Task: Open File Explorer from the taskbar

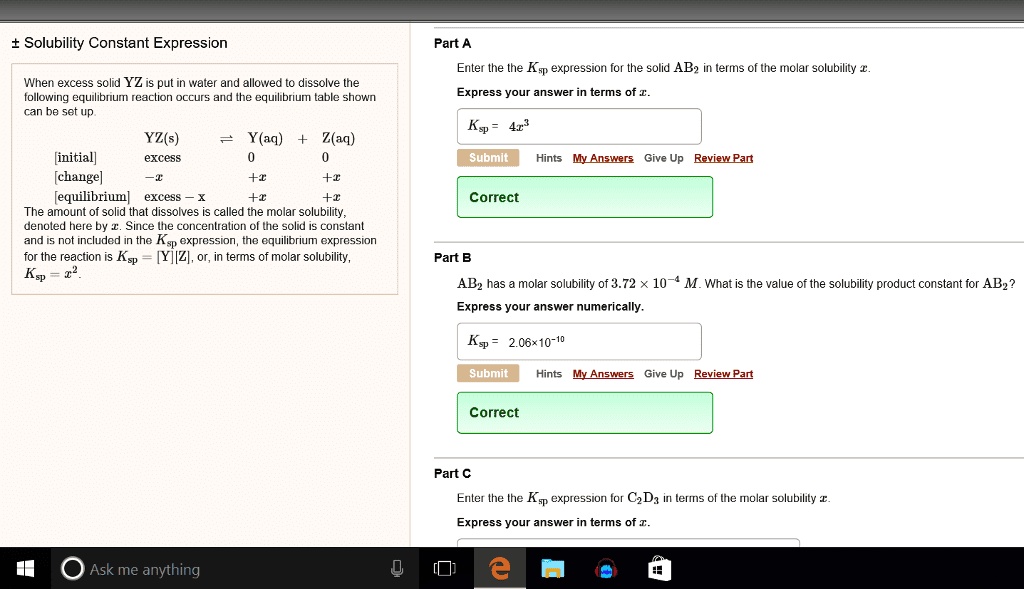Action: point(552,568)
